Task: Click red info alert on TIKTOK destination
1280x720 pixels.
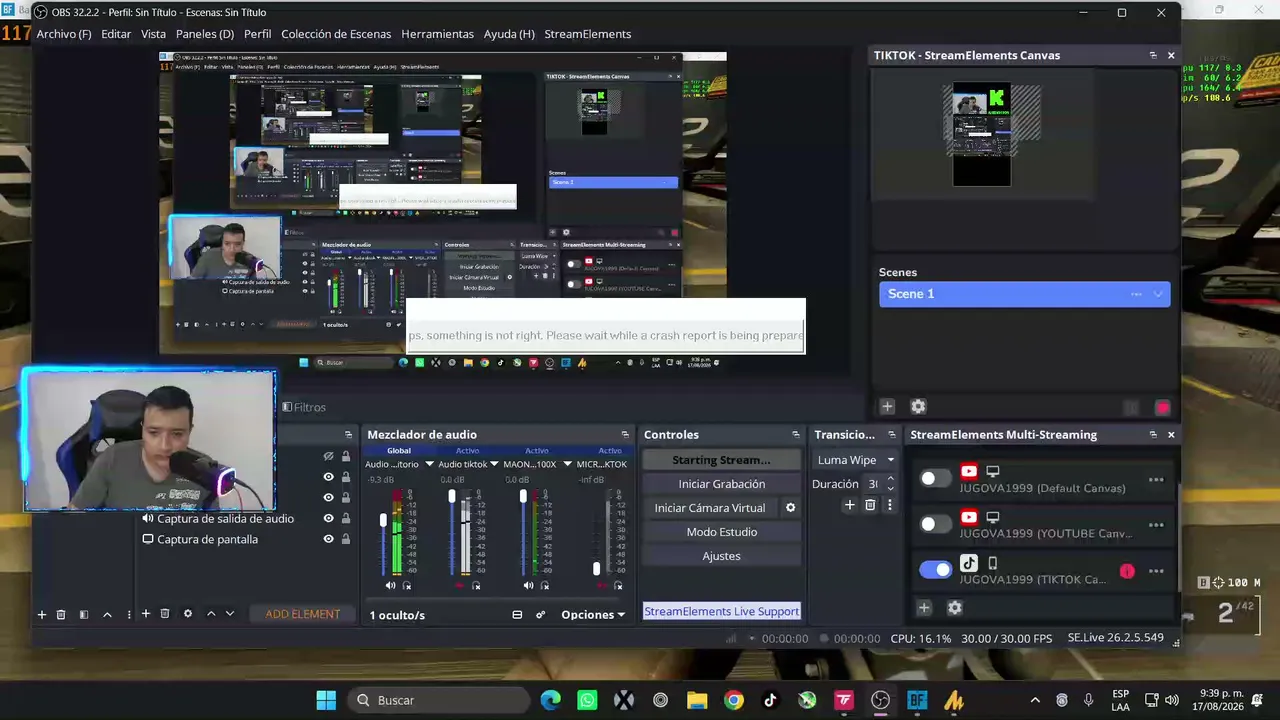Action: [x=1127, y=571]
